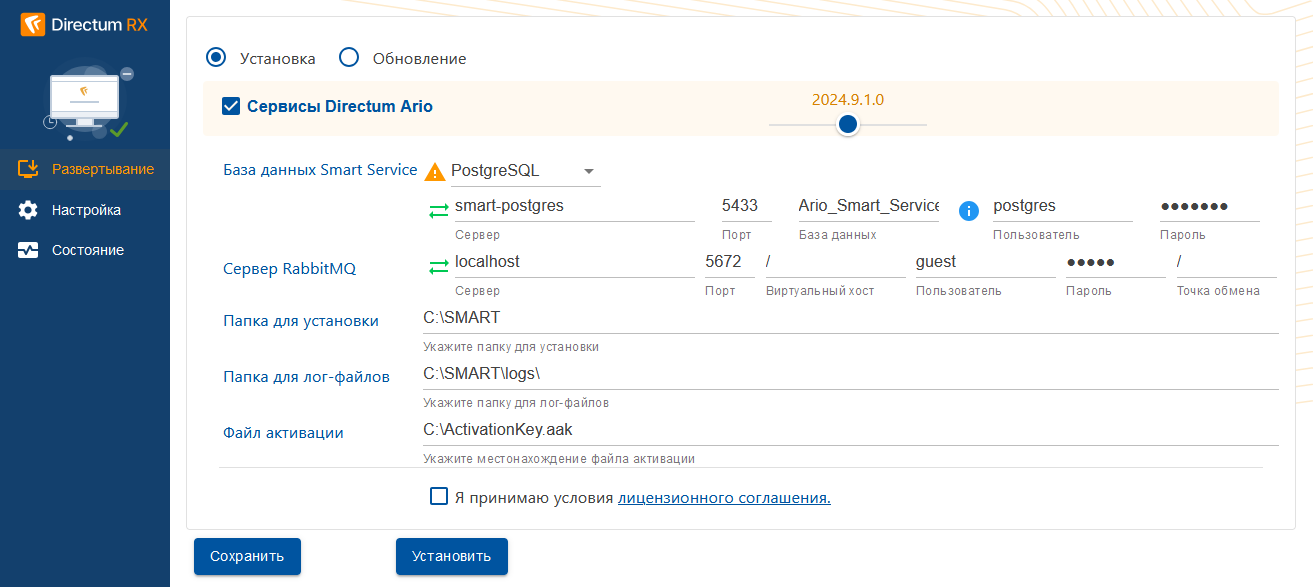
Task: Click the version 2024.9.1.0 slider handle
Action: click(848, 124)
